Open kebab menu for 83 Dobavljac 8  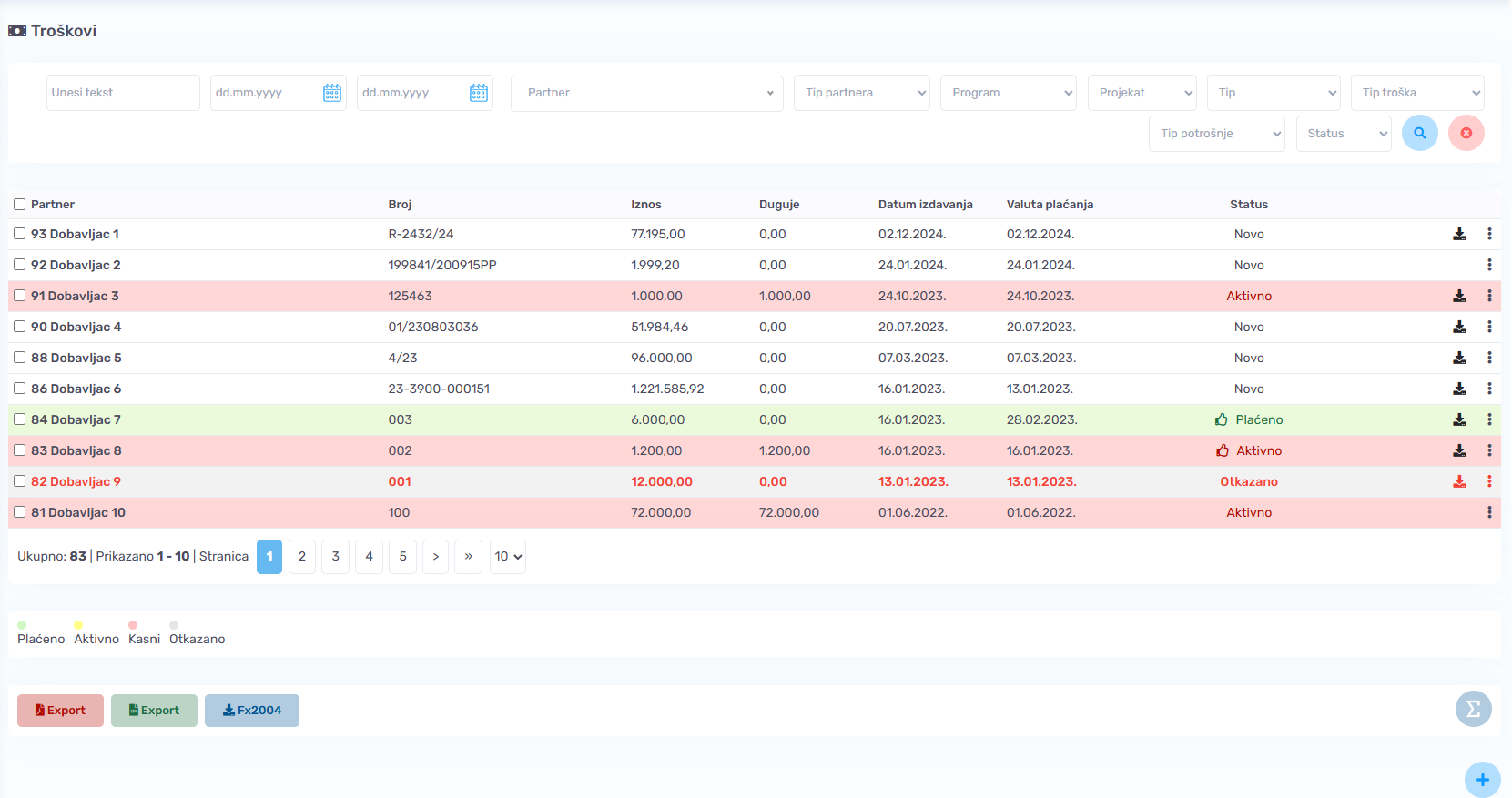pyautogui.click(x=1489, y=450)
